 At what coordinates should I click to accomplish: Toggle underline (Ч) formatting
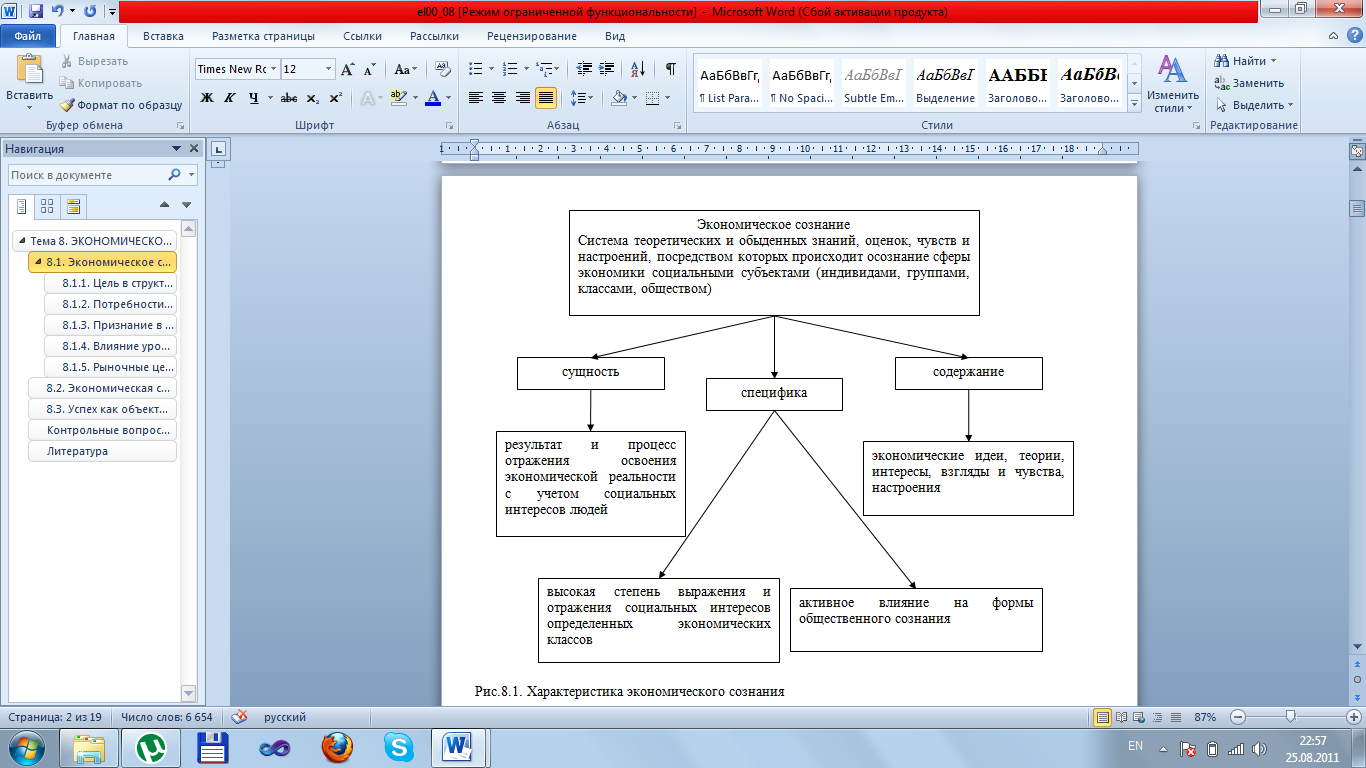pos(254,98)
